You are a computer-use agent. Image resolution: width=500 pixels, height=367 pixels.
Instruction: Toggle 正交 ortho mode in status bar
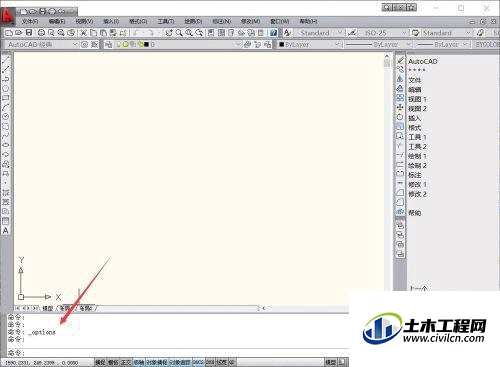coord(126,362)
